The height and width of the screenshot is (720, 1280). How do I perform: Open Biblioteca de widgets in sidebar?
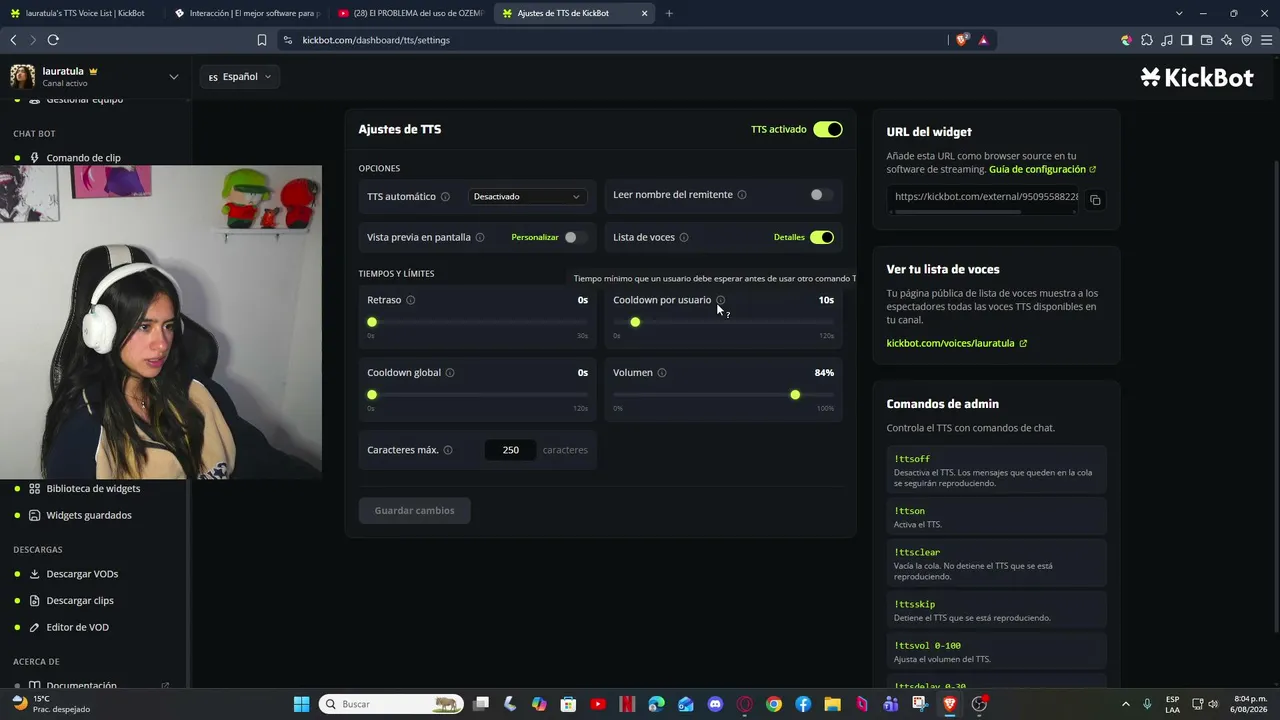click(93, 489)
